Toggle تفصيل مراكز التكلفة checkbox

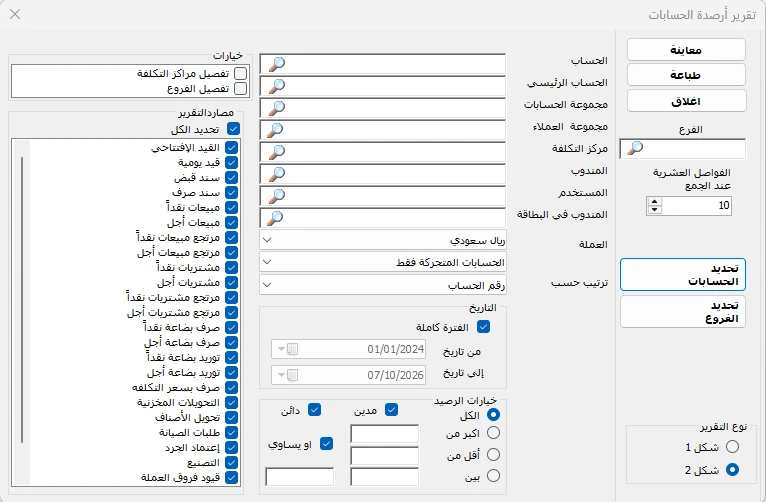click(x=240, y=73)
